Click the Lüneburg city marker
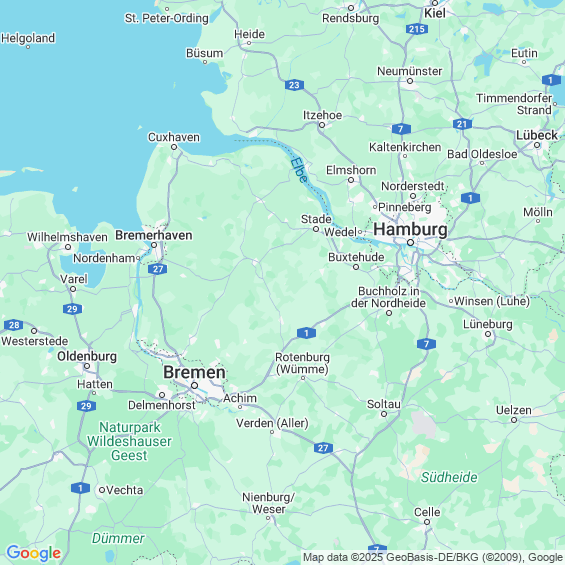The height and width of the screenshot is (565, 565). pyautogui.click(x=488, y=334)
